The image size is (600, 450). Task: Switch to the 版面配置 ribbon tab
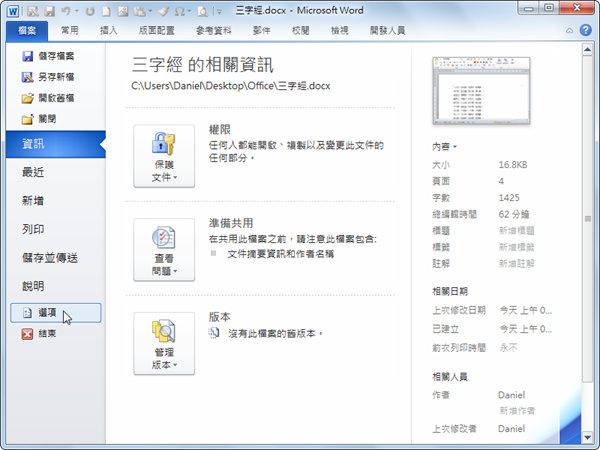pos(157,30)
